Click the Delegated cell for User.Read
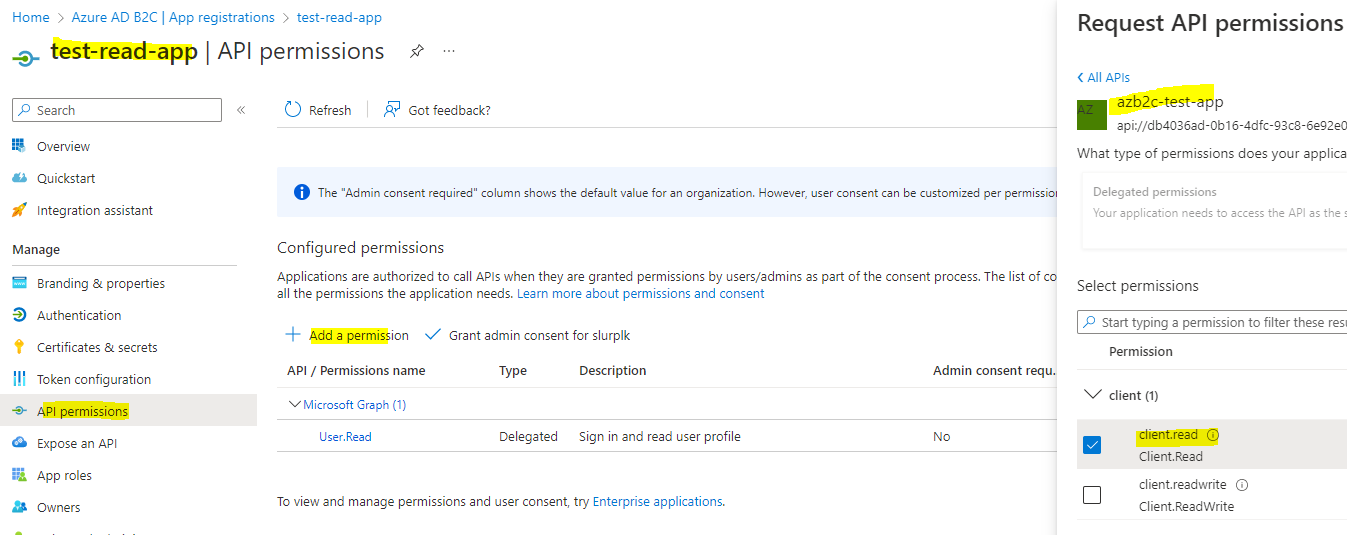 pos(529,436)
